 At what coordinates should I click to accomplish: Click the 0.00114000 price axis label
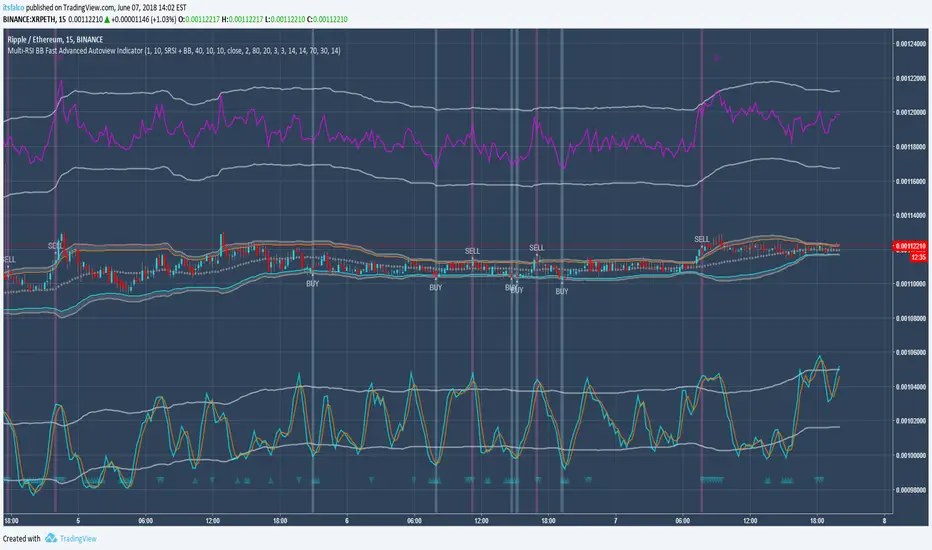[x=911, y=215]
